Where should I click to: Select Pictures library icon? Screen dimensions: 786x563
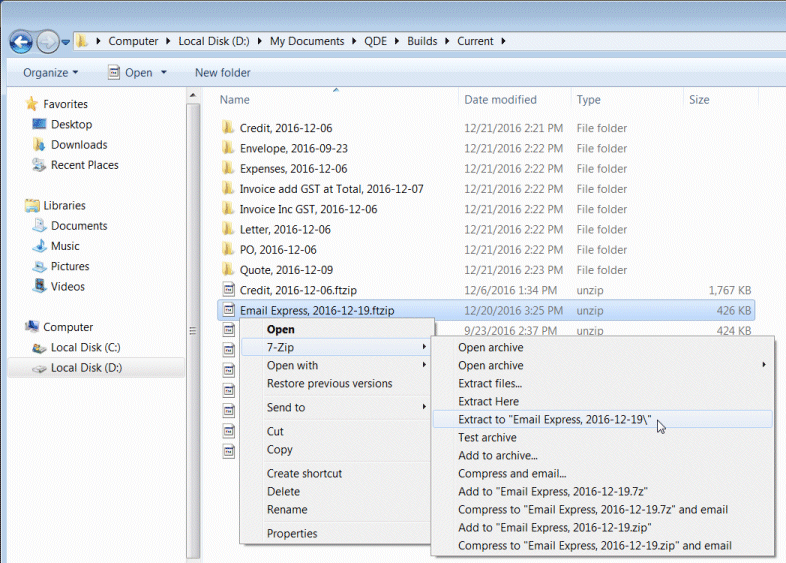39,266
